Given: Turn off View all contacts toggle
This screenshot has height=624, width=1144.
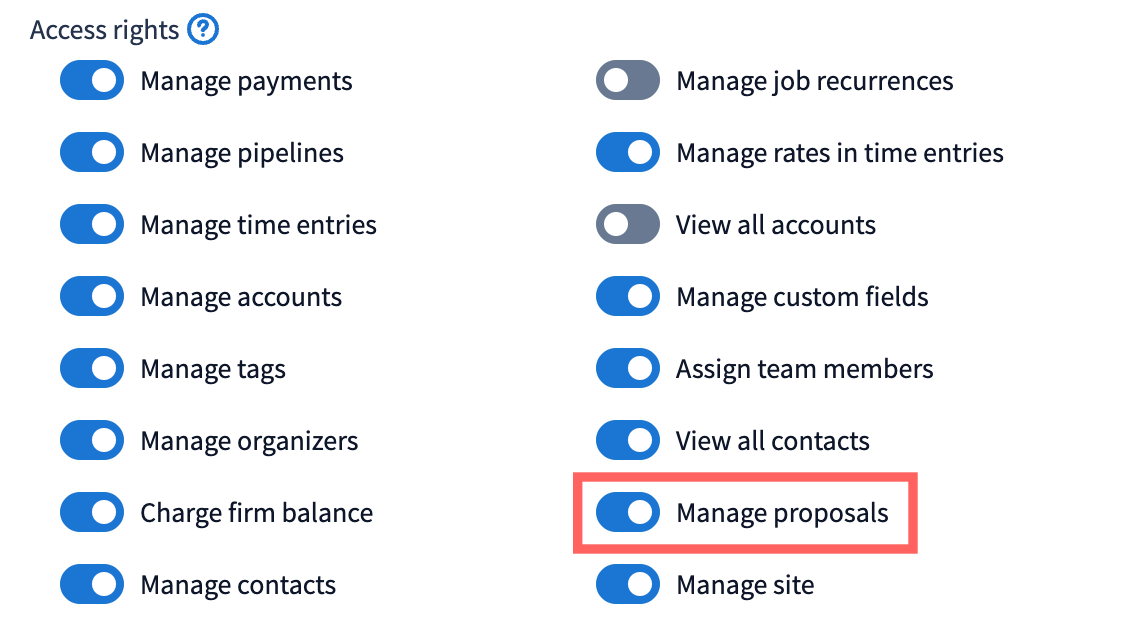Looking at the screenshot, I should coord(628,441).
